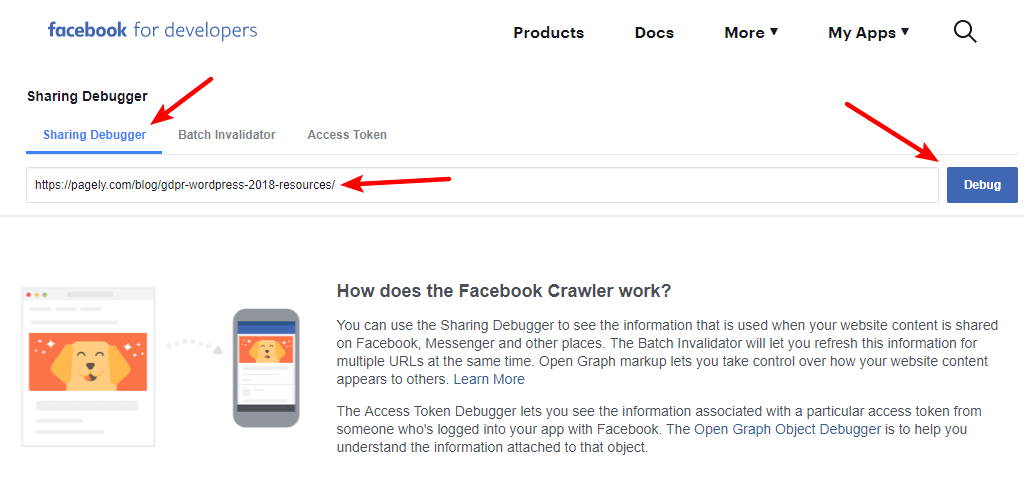Focus the URL input field

[x=482, y=185]
